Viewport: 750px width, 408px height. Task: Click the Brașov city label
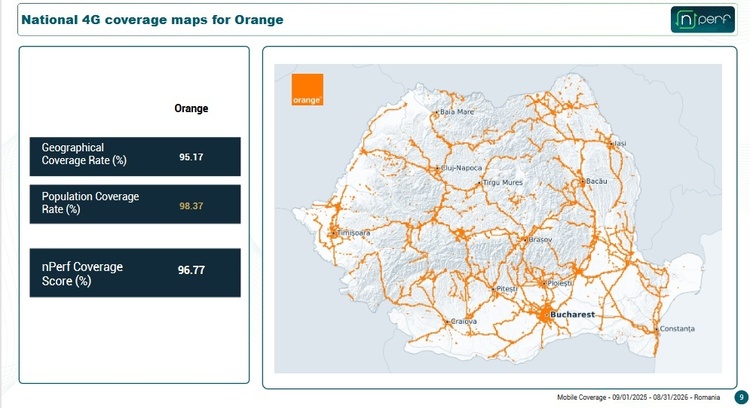[x=540, y=239]
